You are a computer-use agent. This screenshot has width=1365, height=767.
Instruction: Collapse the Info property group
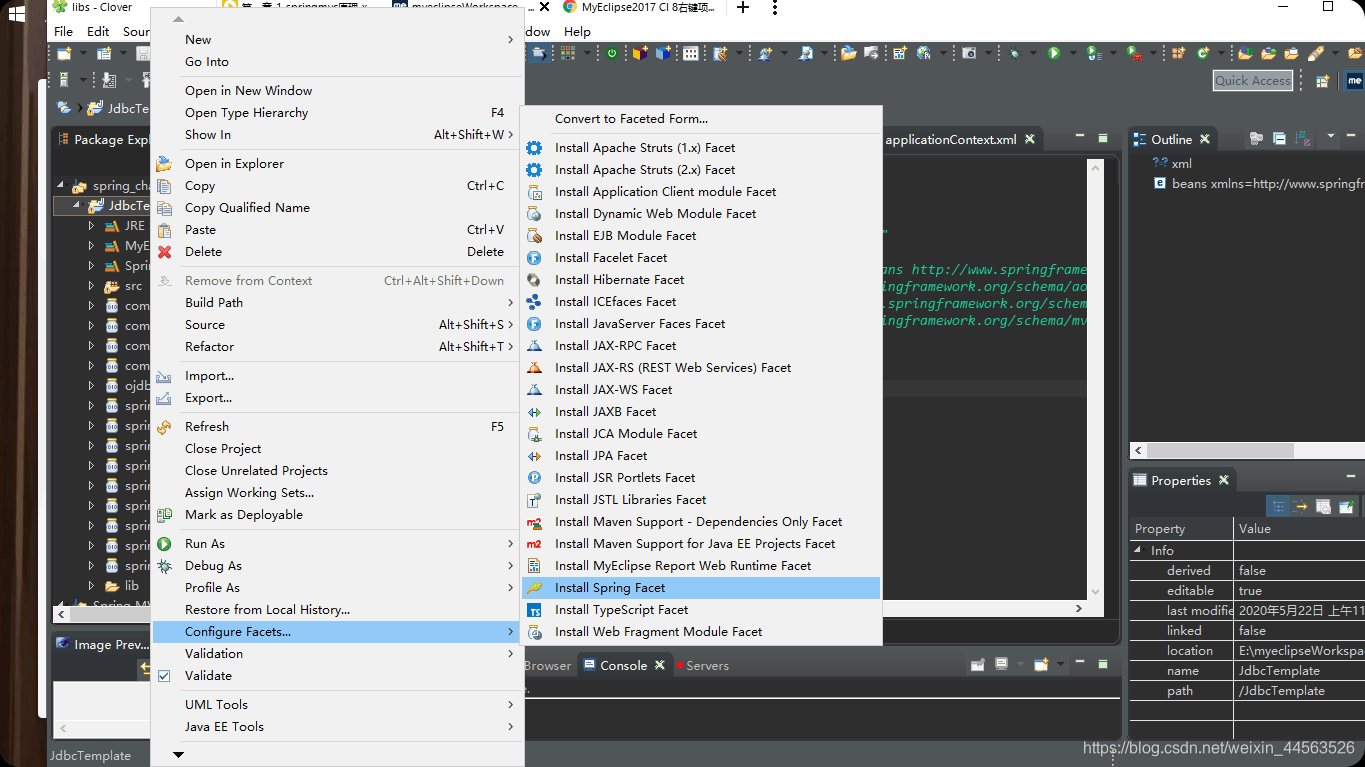[x=1138, y=551]
